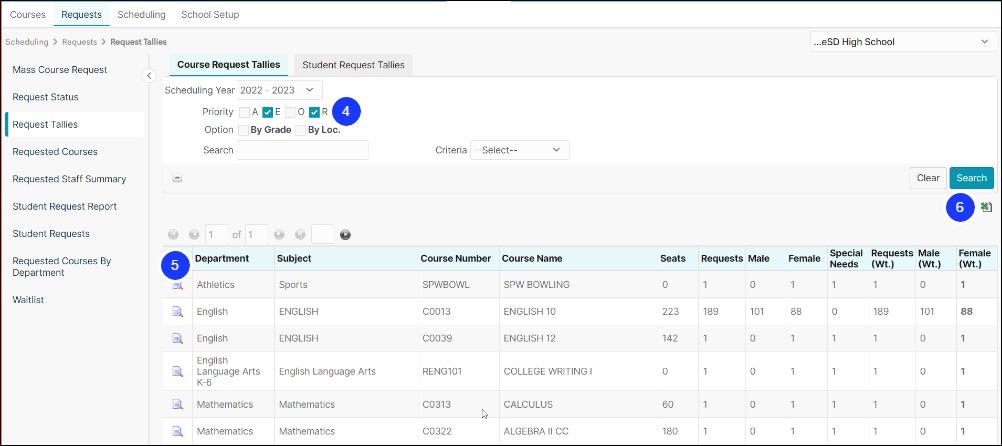Screen dimensions: 1002x446
Task: Click the dark go-to-page arrow button
Action: pyautogui.click(x=345, y=235)
